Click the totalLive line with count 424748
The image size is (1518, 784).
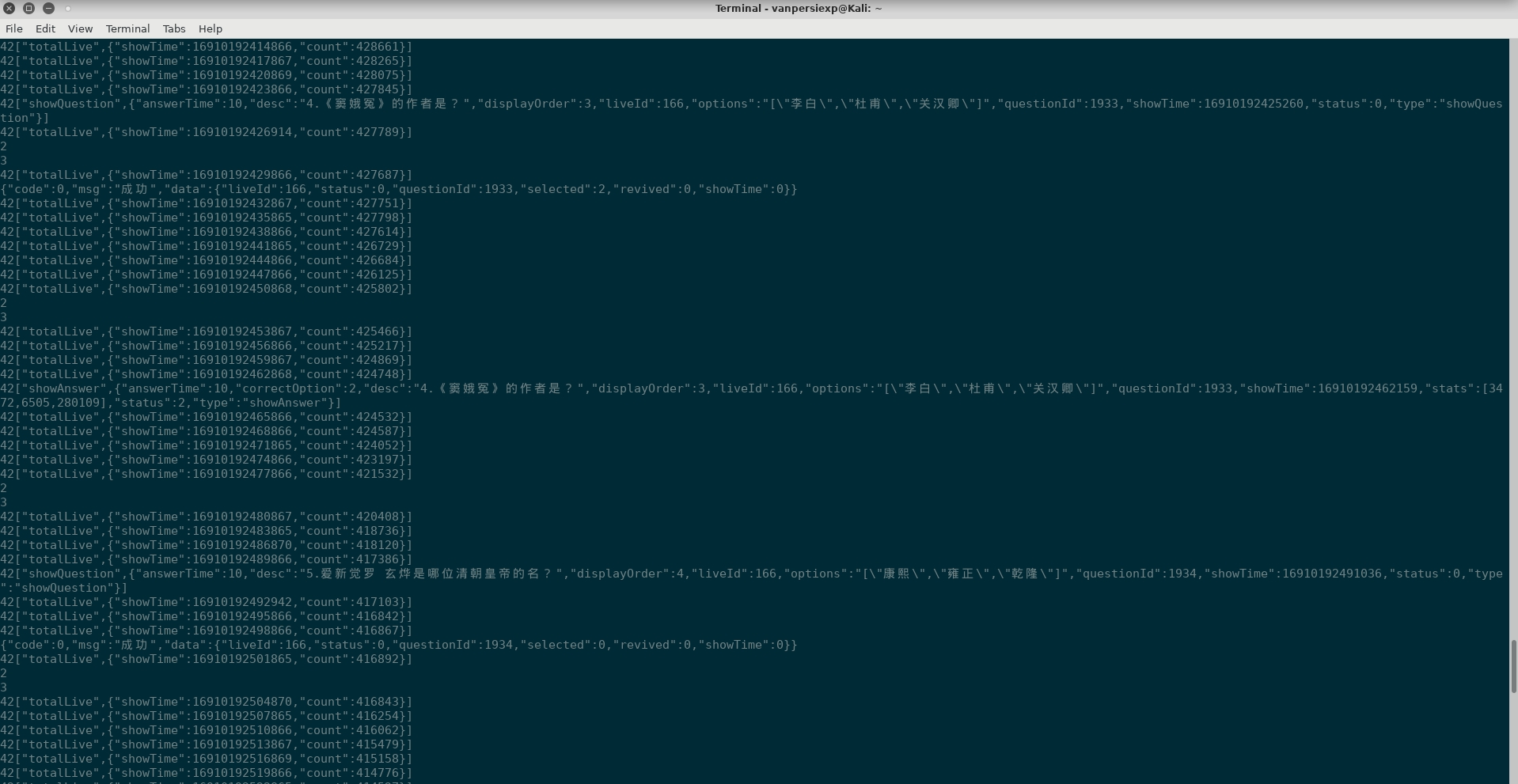206,374
